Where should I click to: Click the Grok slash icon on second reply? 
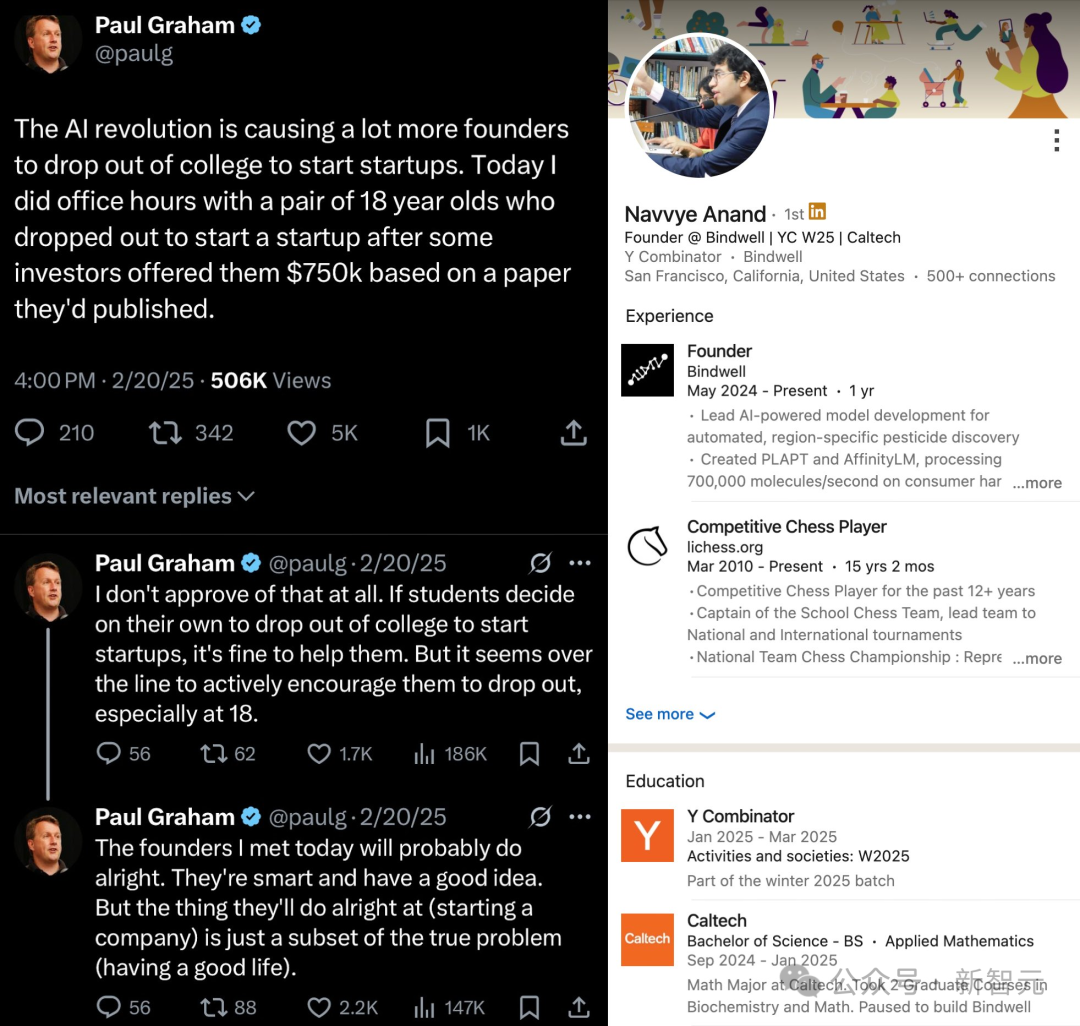(x=541, y=817)
